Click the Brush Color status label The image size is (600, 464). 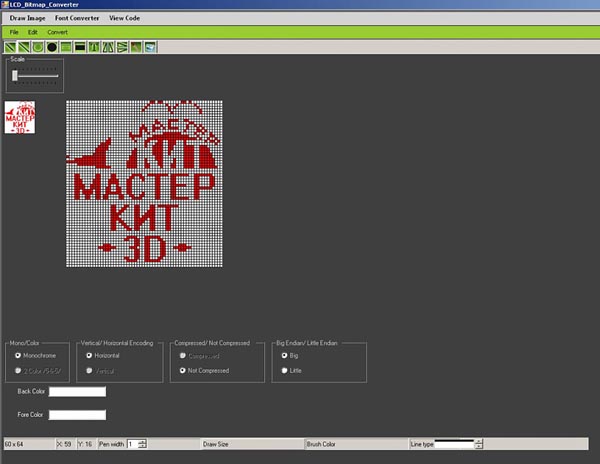click(x=321, y=444)
